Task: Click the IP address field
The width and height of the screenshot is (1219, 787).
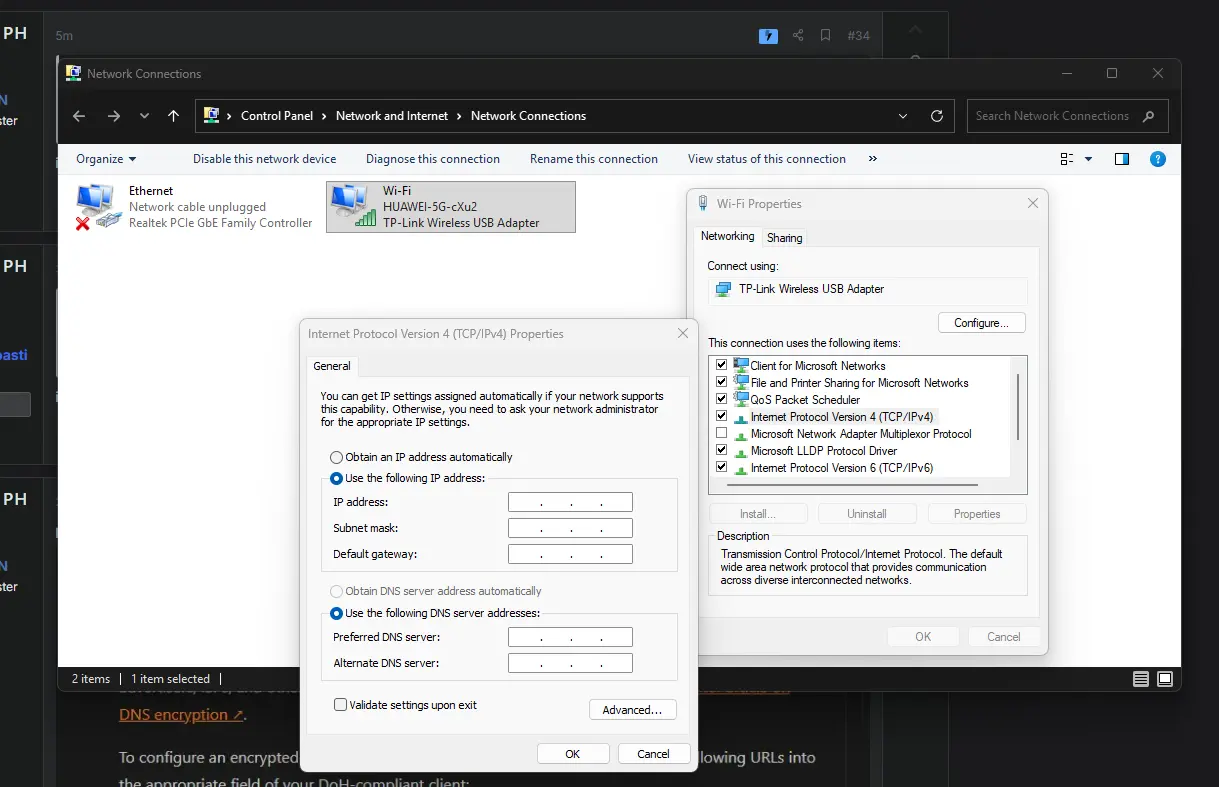Action: (x=570, y=502)
